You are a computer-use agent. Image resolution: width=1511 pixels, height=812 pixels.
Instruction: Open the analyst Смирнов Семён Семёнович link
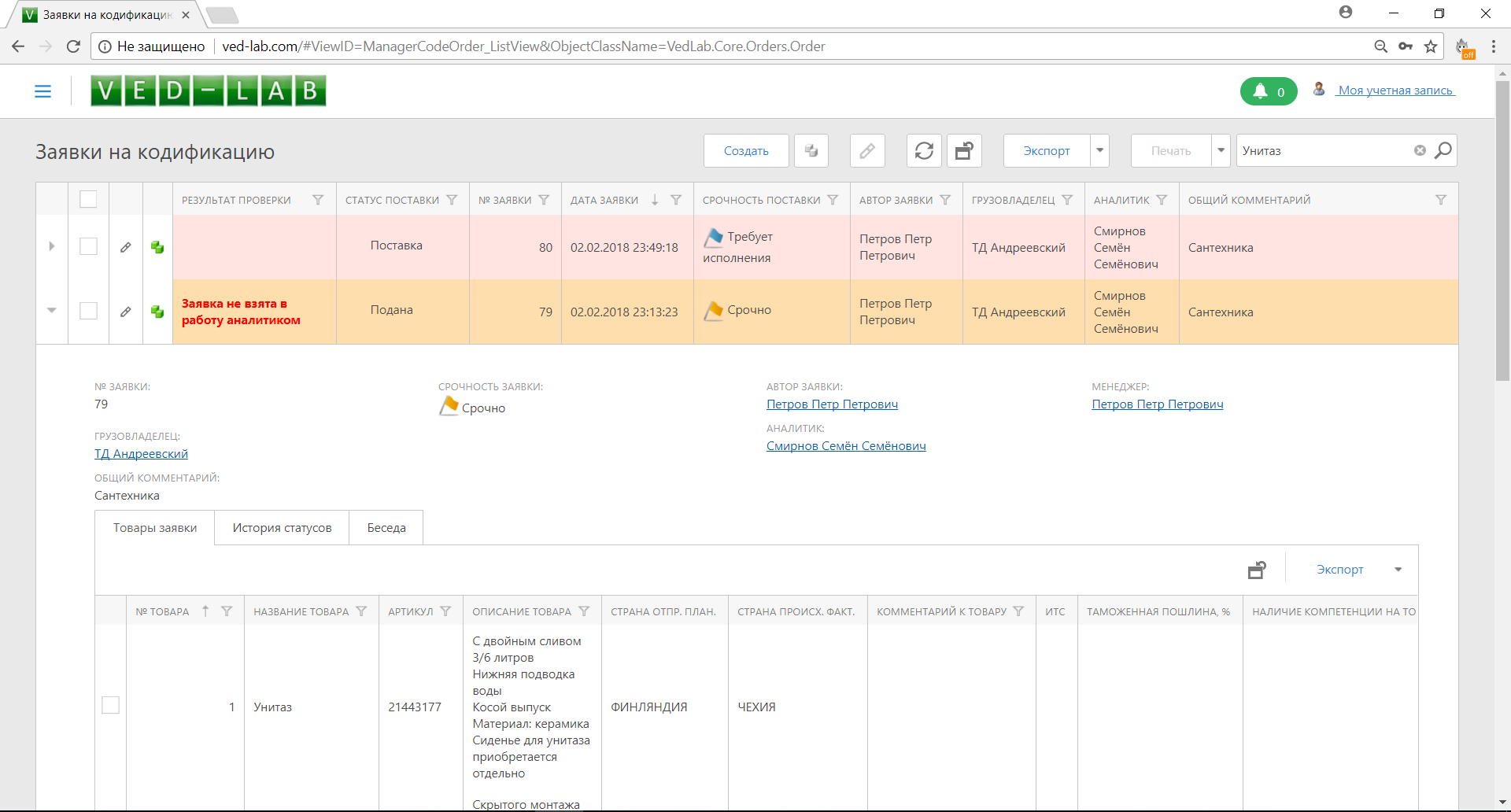(x=846, y=446)
